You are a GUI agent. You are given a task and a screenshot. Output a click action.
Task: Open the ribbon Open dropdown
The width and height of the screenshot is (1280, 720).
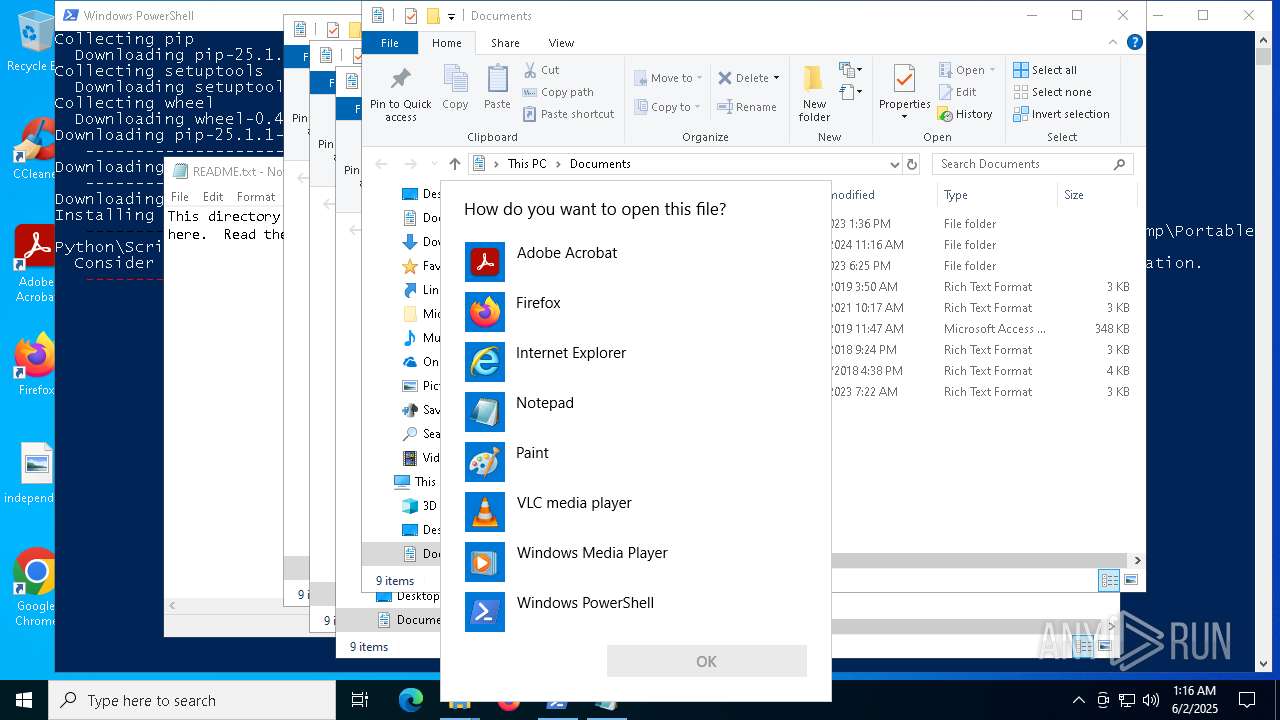(x=968, y=70)
